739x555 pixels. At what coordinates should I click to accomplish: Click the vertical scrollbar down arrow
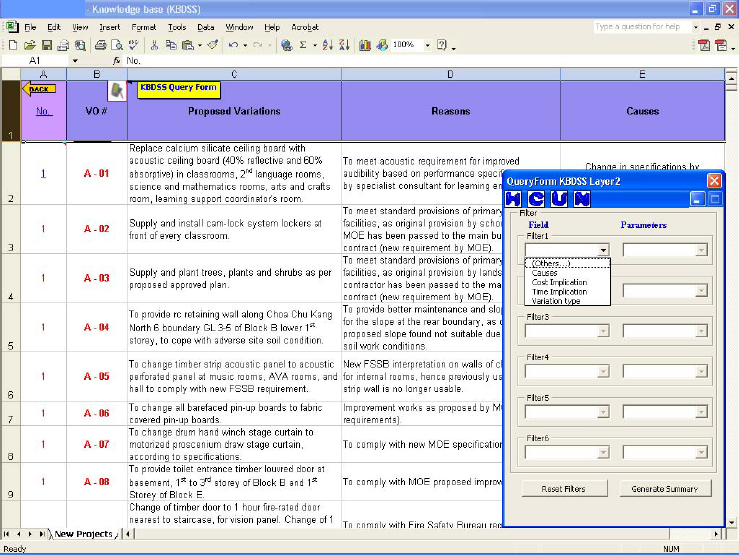click(x=731, y=522)
